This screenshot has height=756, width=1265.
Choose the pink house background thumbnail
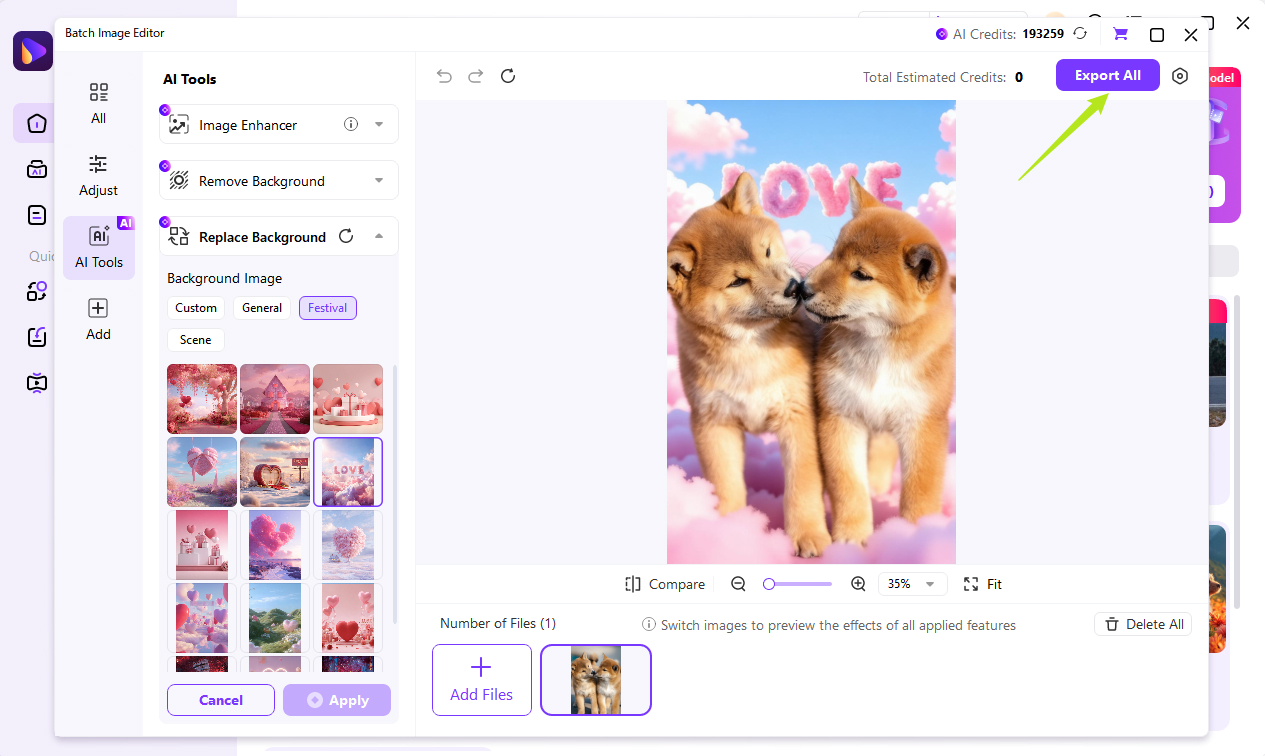click(275, 399)
